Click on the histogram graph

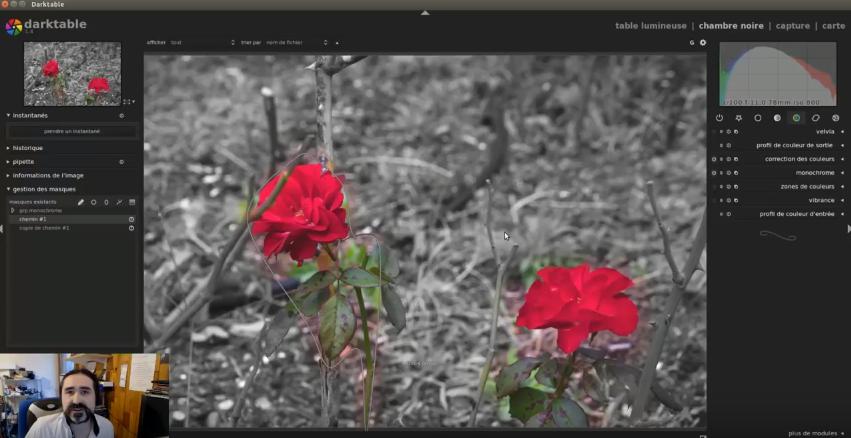(778, 74)
